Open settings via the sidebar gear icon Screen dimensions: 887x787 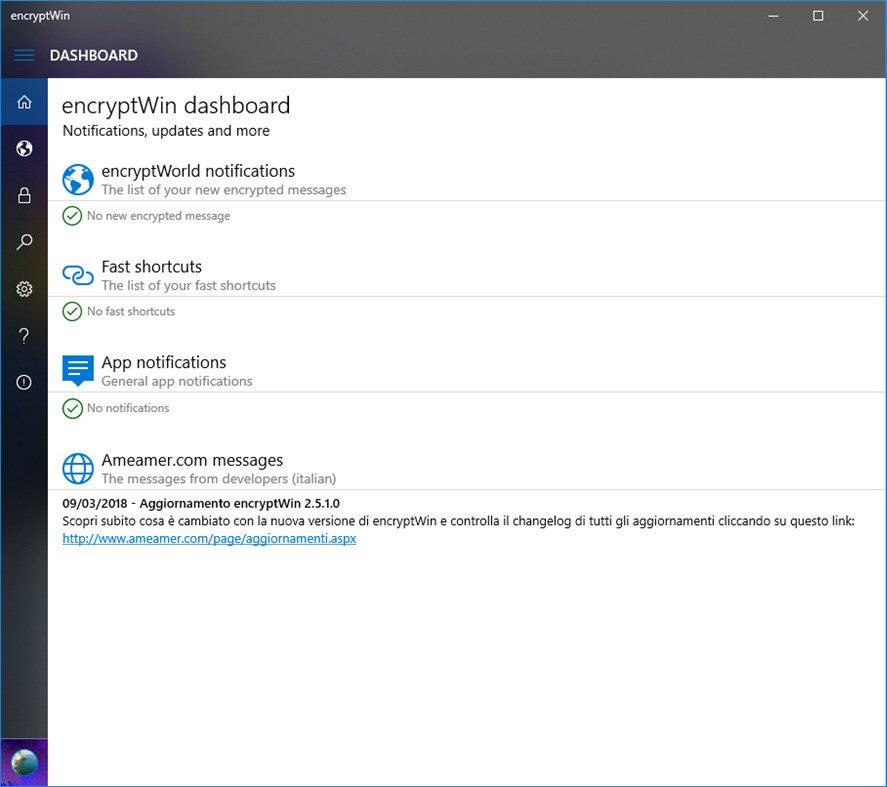(24, 289)
